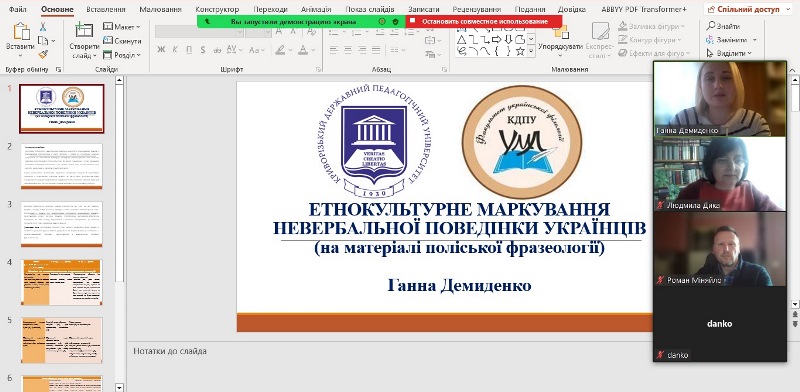This screenshot has height=392, width=800.
Task: Open Shape Fill (Заливка фігури) menu
Action: point(652,26)
